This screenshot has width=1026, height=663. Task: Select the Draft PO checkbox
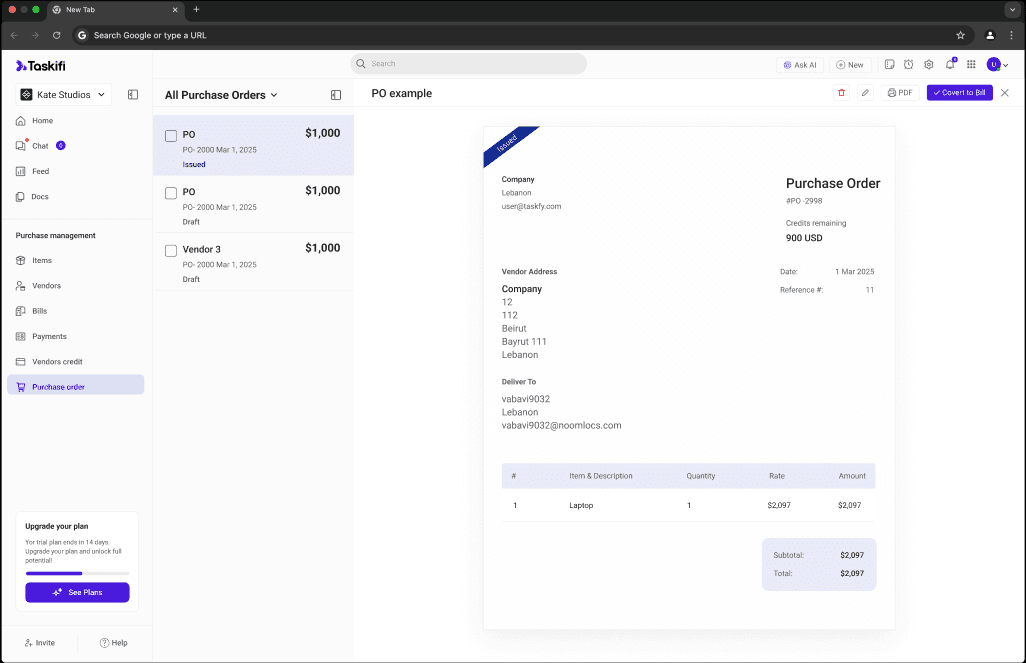coord(171,193)
